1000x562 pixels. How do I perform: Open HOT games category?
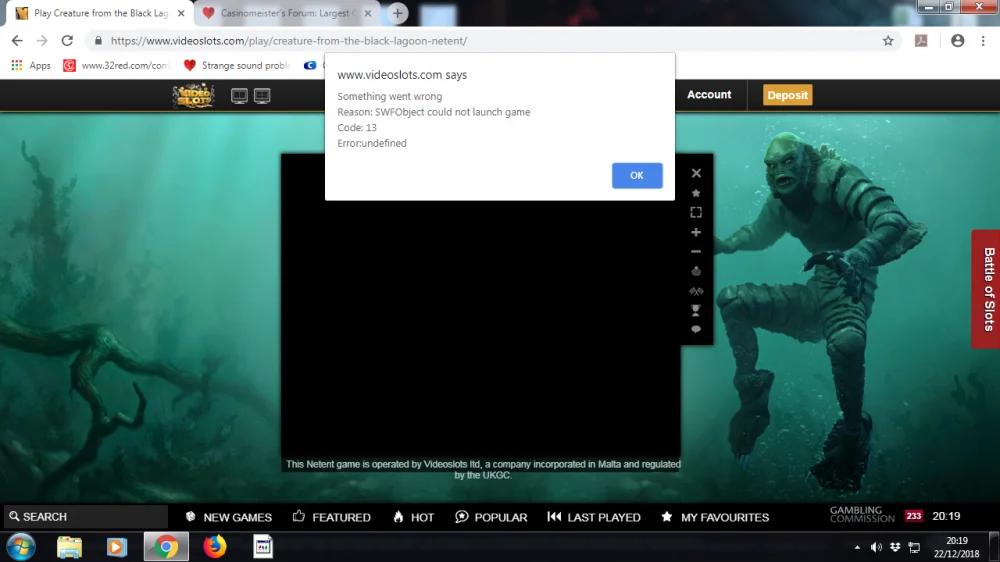[413, 517]
